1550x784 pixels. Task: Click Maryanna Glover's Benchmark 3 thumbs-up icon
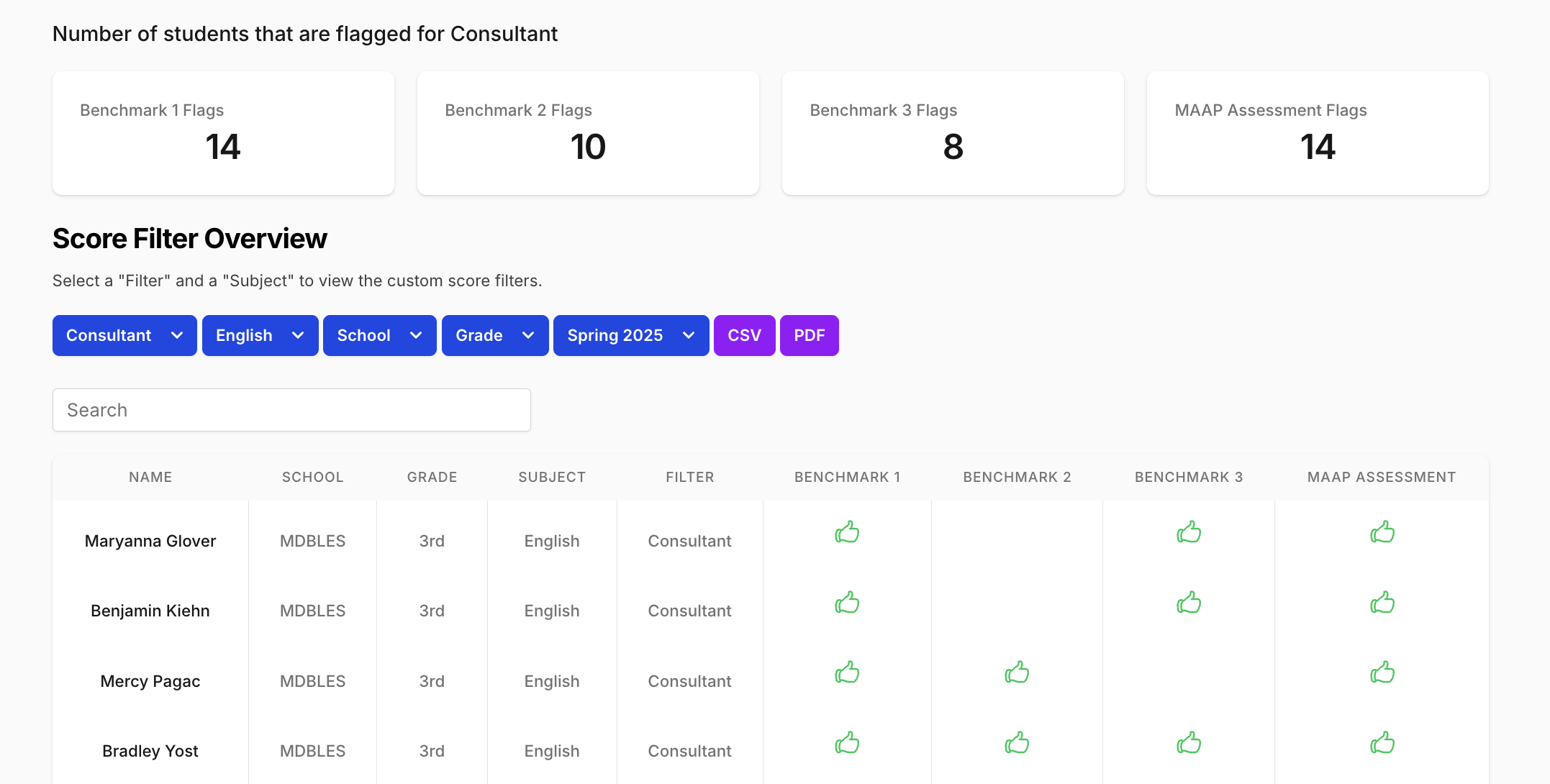click(1189, 533)
